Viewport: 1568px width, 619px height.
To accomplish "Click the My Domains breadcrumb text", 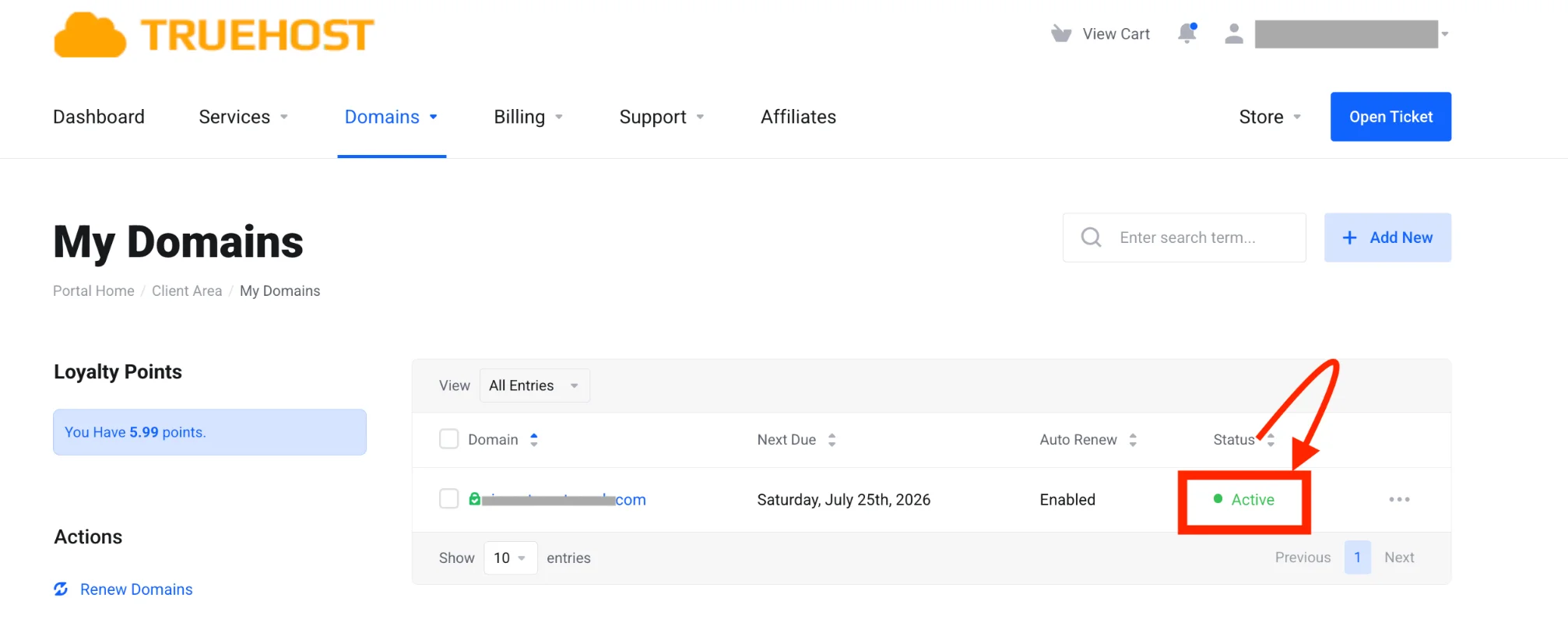I will pos(280,290).
